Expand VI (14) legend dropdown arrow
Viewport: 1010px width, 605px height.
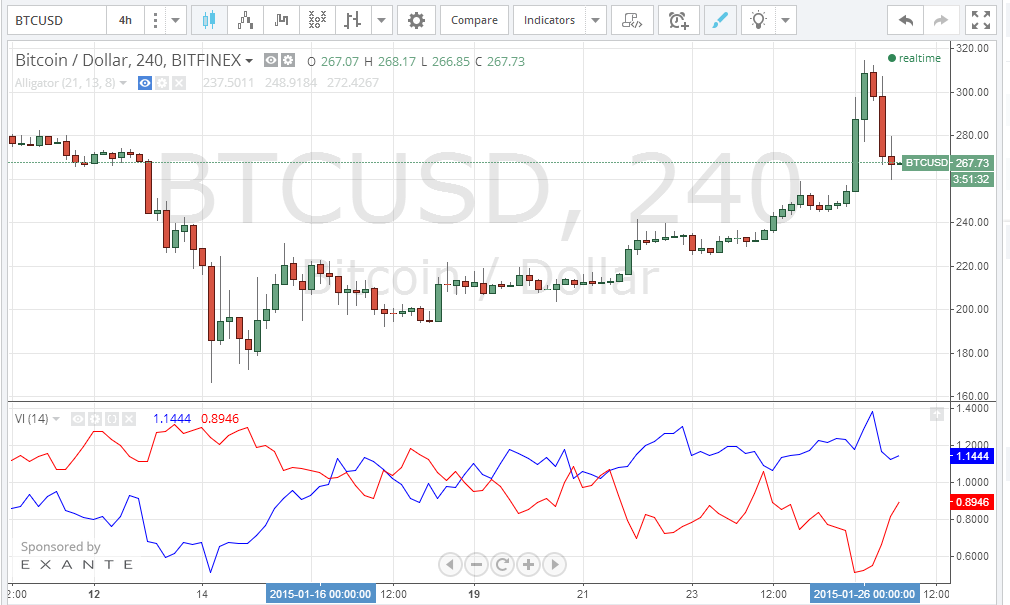(56, 419)
